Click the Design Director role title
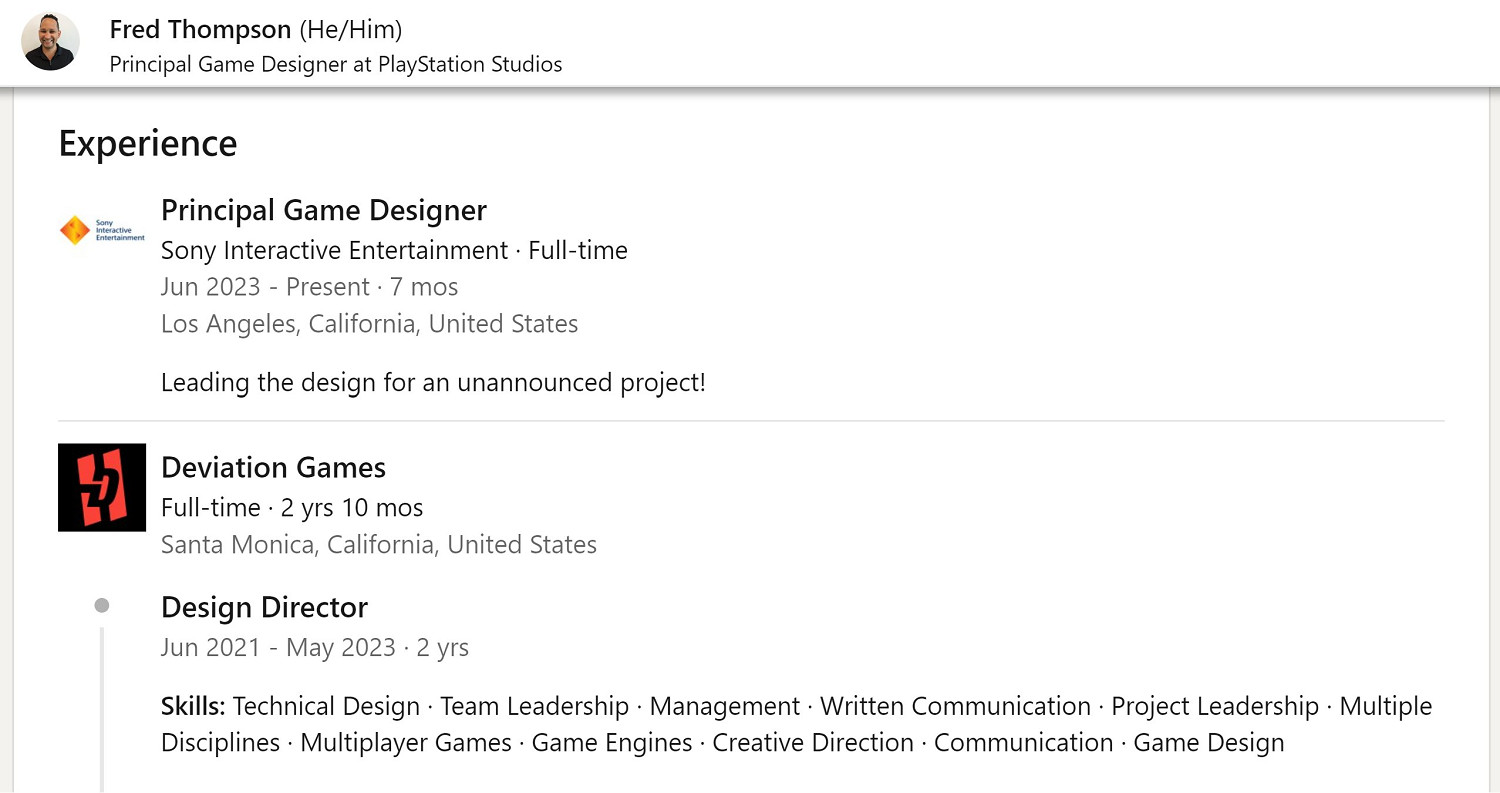The width and height of the screenshot is (1500, 793). point(264,607)
